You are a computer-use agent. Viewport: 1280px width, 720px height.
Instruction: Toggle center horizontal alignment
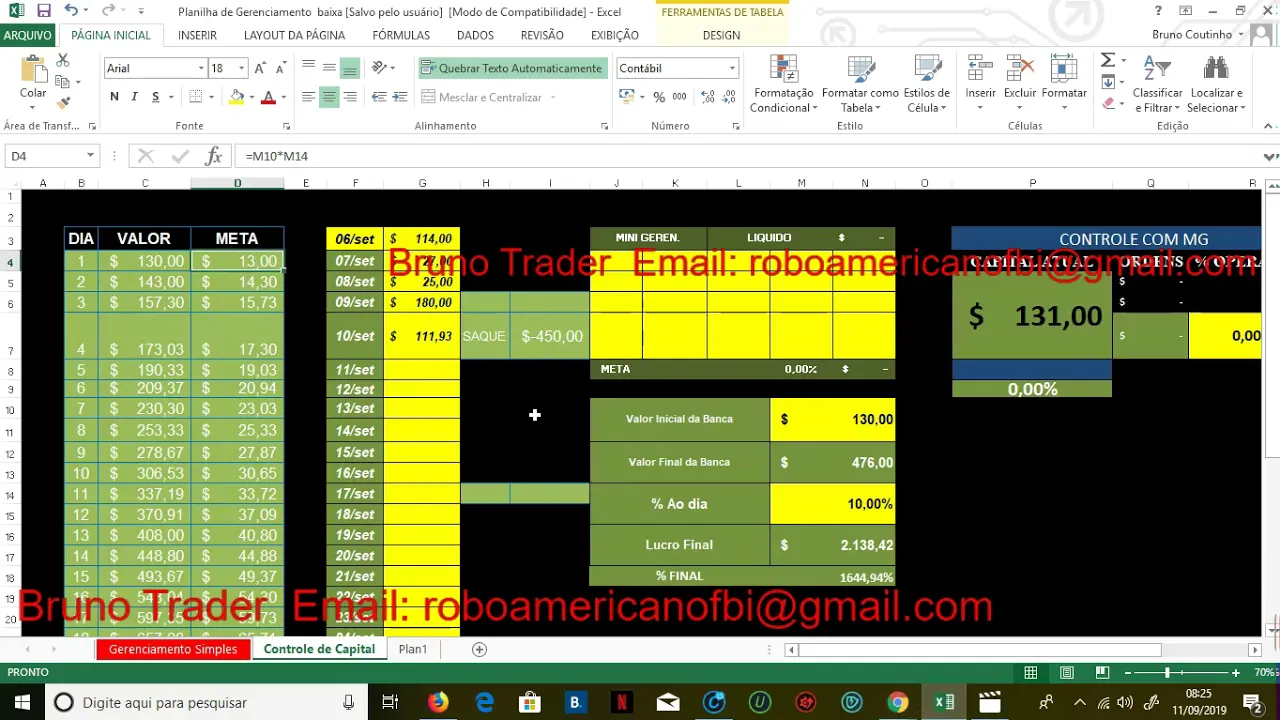click(x=329, y=97)
